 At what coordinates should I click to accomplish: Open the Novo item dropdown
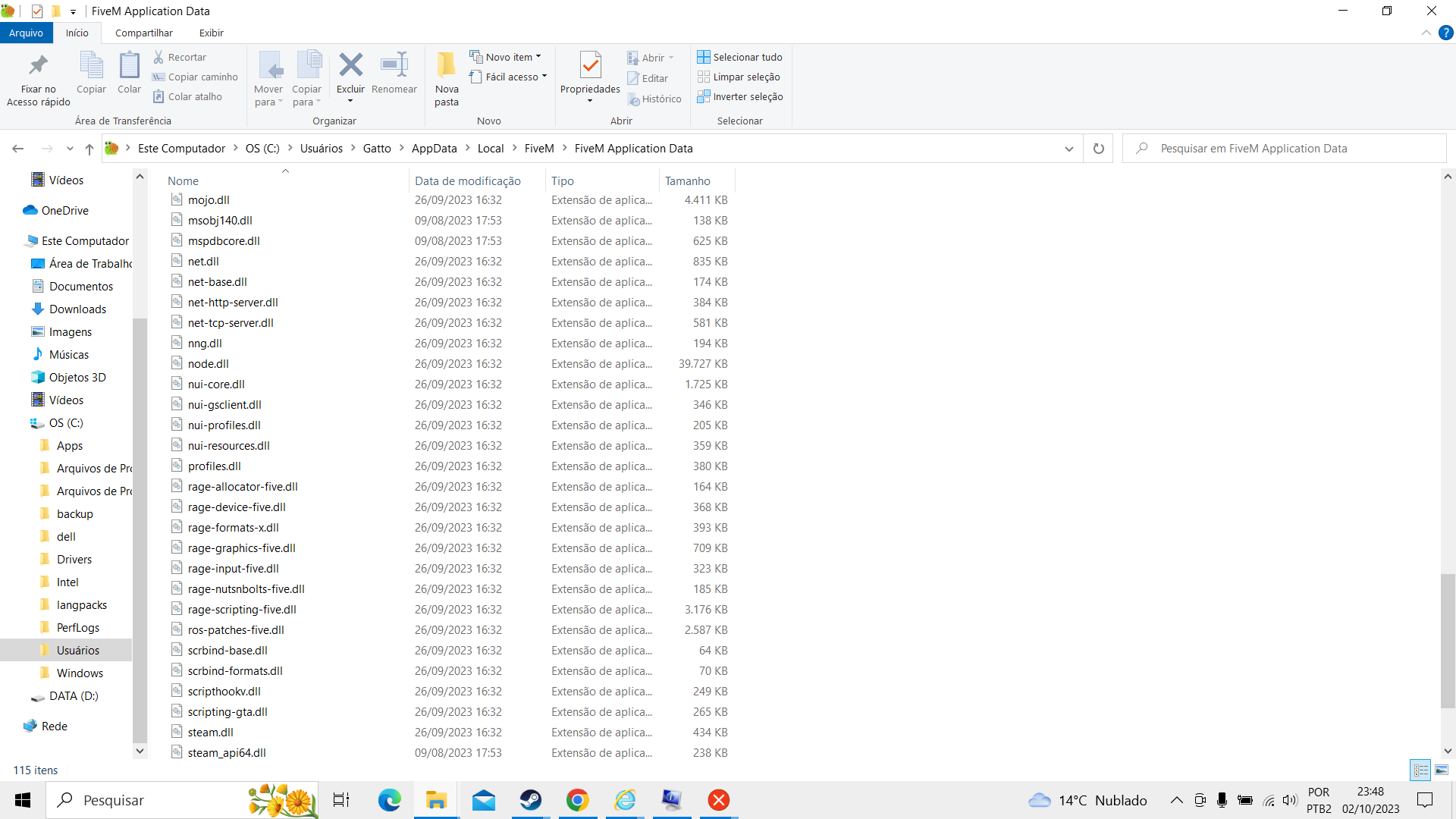coord(505,57)
